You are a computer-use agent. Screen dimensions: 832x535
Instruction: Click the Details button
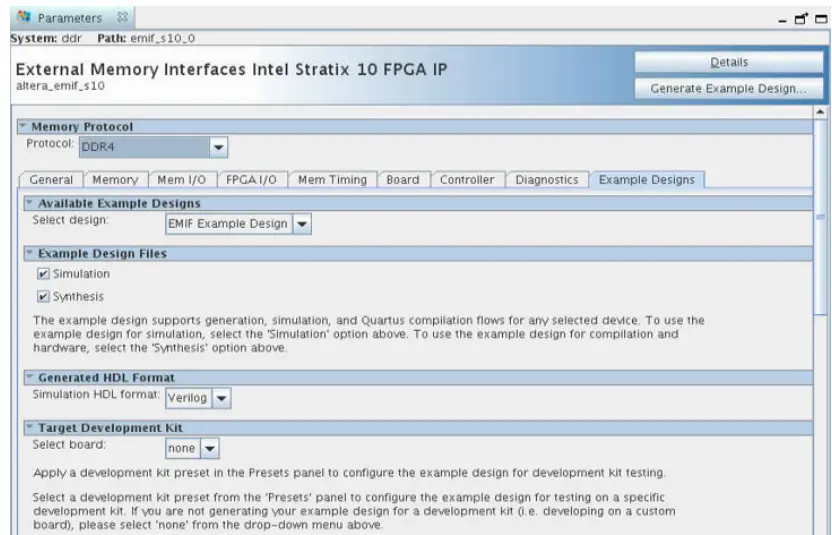[x=729, y=62]
